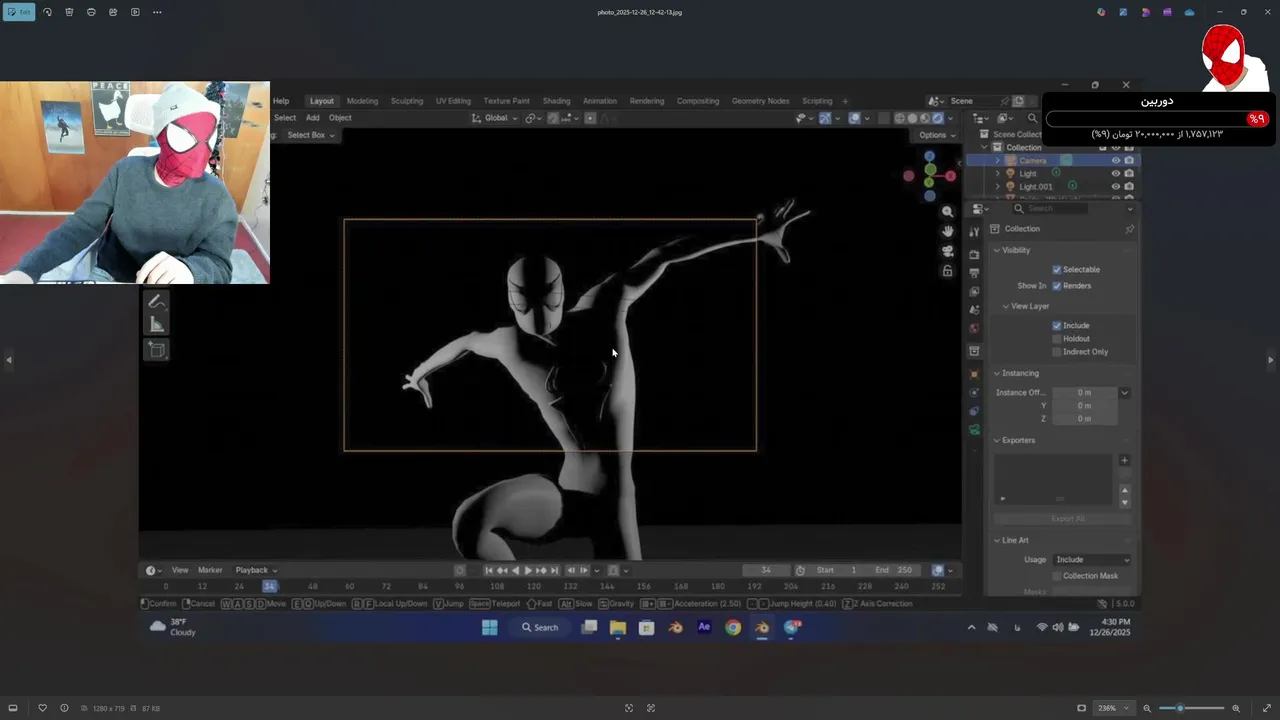The height and width of the screenshot is (720, 1280).
Task: Open Chrome from the taskbar
Action: (x=733, y=627)
